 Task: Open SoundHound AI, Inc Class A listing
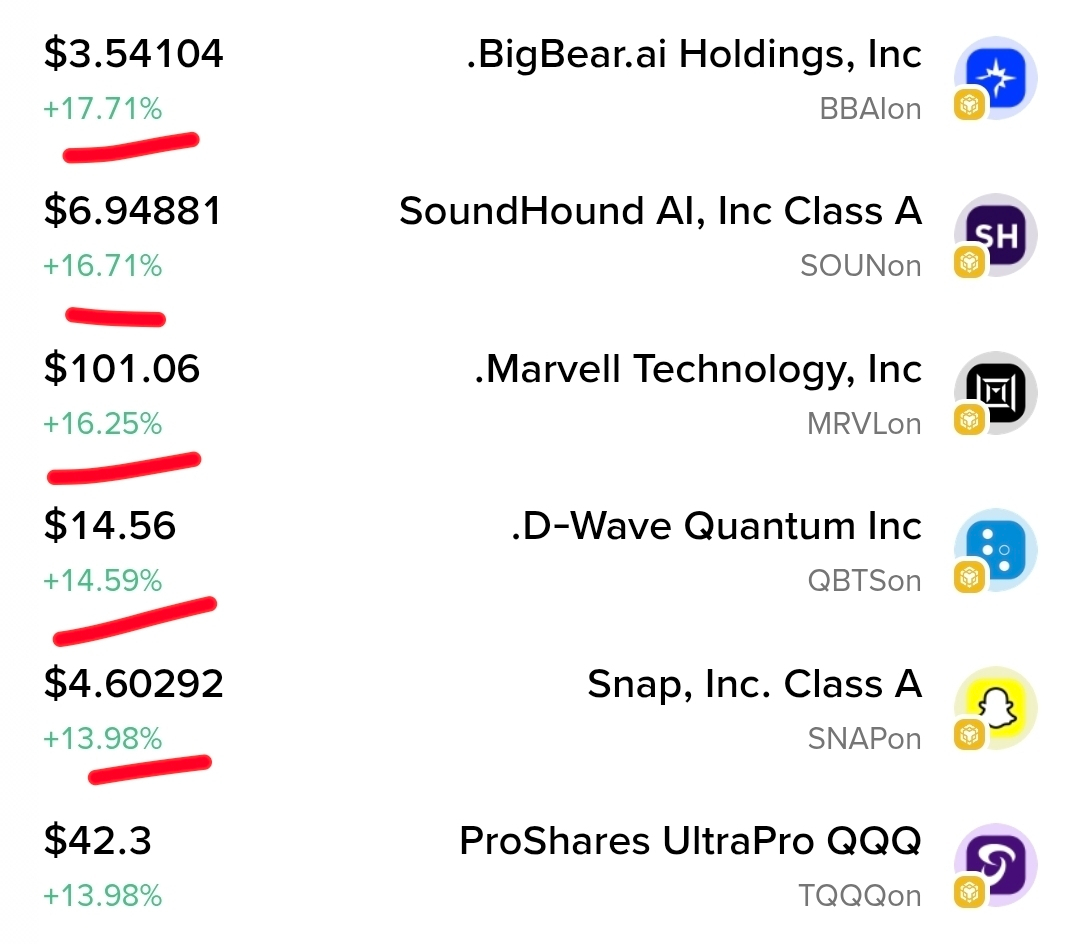click(660, 211)
